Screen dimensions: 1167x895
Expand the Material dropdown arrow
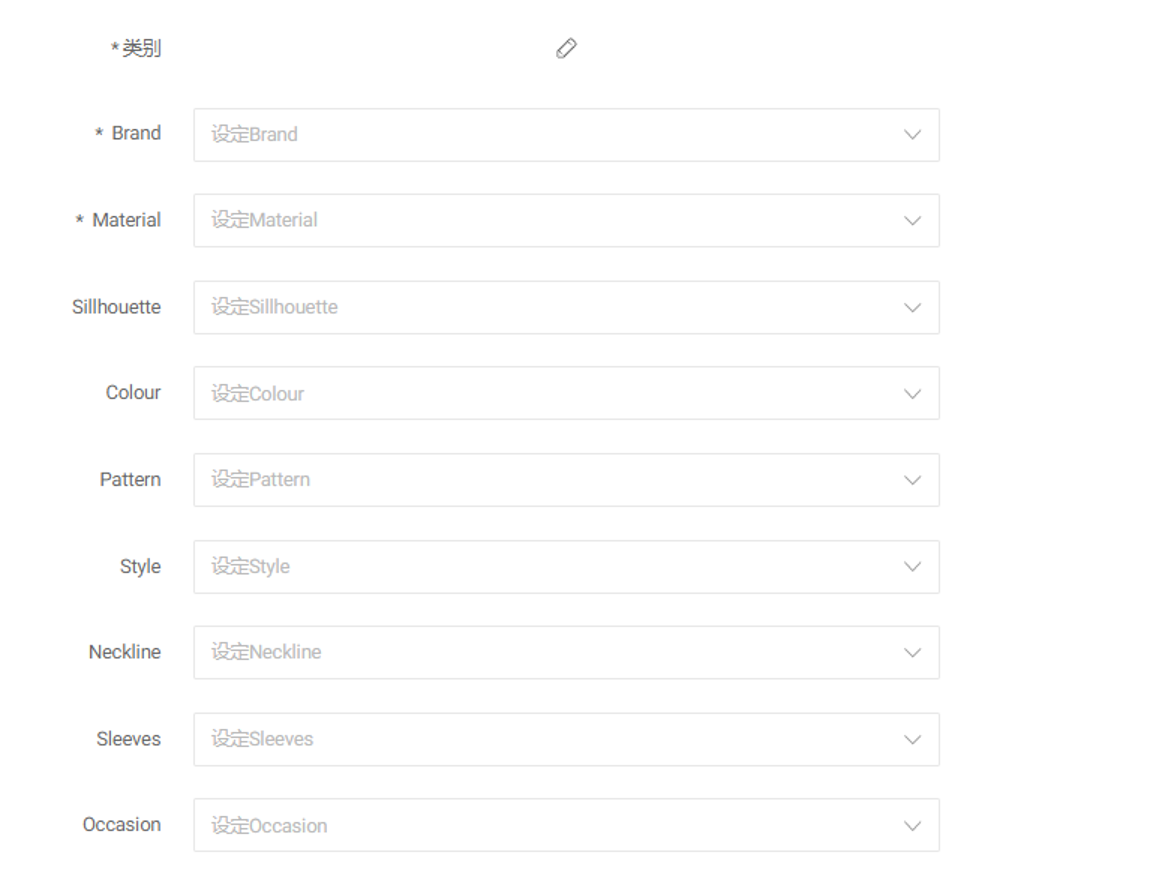coord(912,221)
